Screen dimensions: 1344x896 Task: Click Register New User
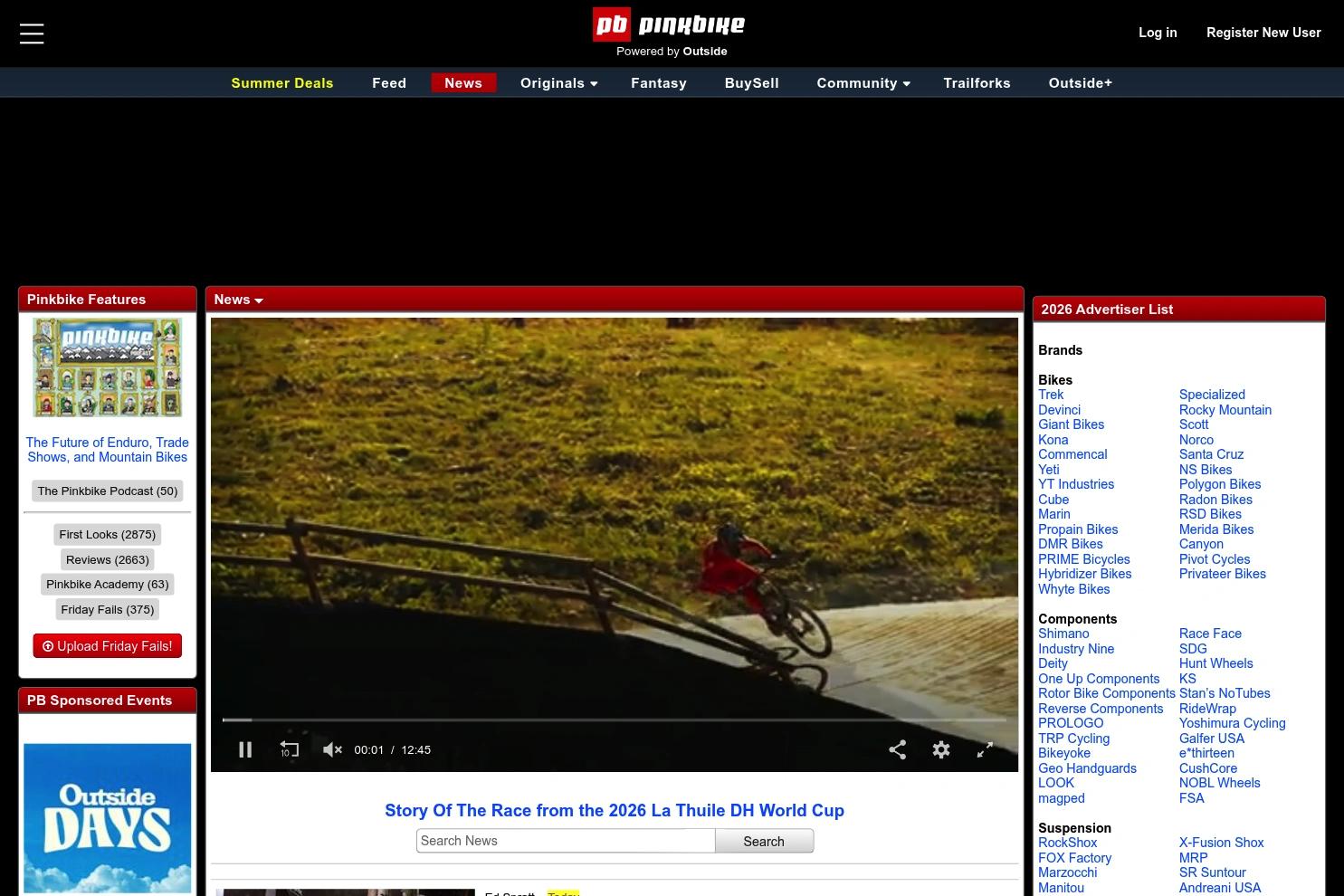point(1263,33)
